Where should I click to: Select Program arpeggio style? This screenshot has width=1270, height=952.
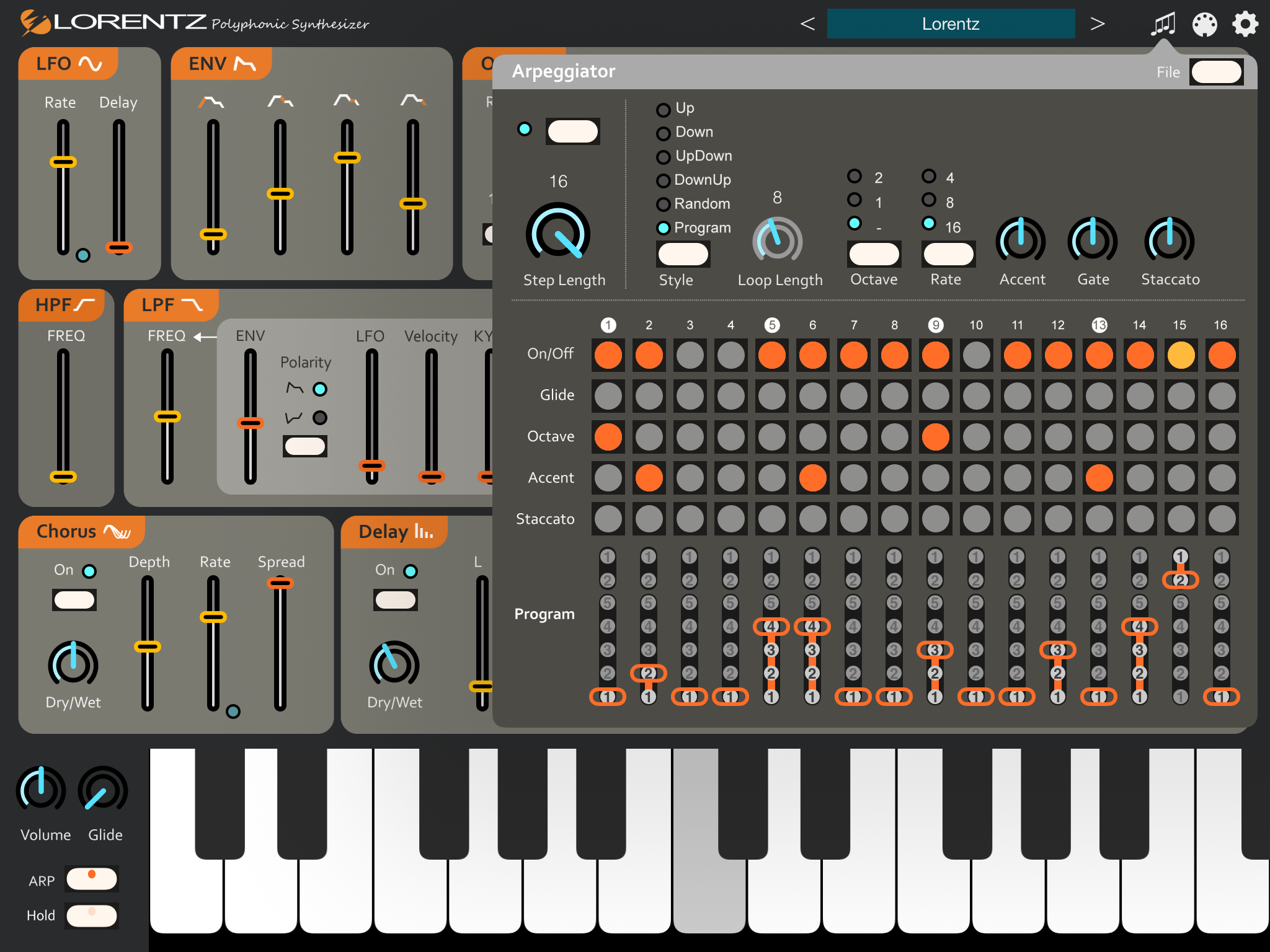tap(664, 228)
